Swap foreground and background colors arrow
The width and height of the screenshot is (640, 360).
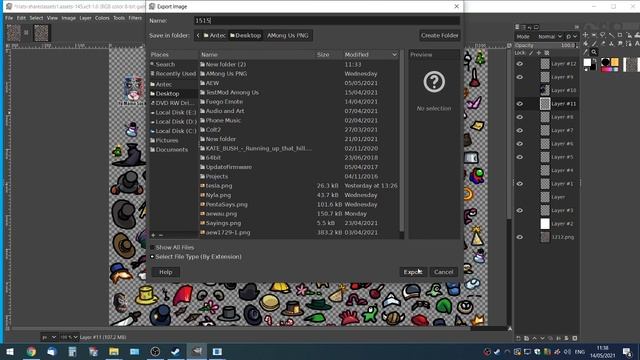tap(596, 60)
